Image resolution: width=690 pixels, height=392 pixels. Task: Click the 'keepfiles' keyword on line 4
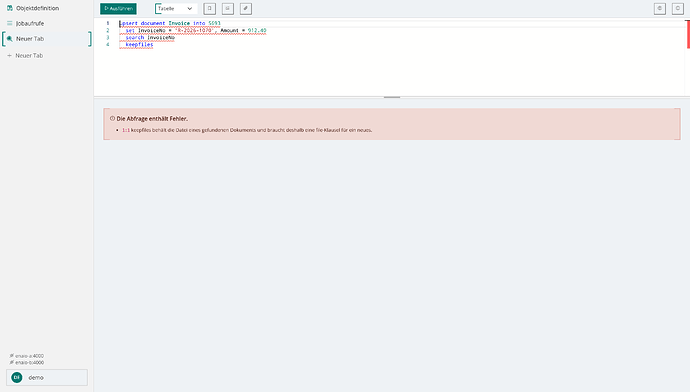139,44
